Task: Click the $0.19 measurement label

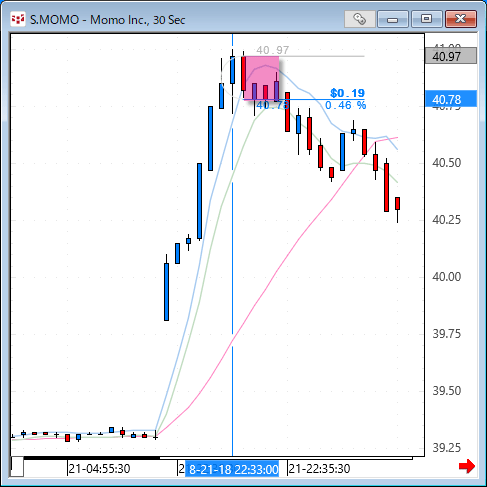Action: pyautogui.click(x=347, y=93)
